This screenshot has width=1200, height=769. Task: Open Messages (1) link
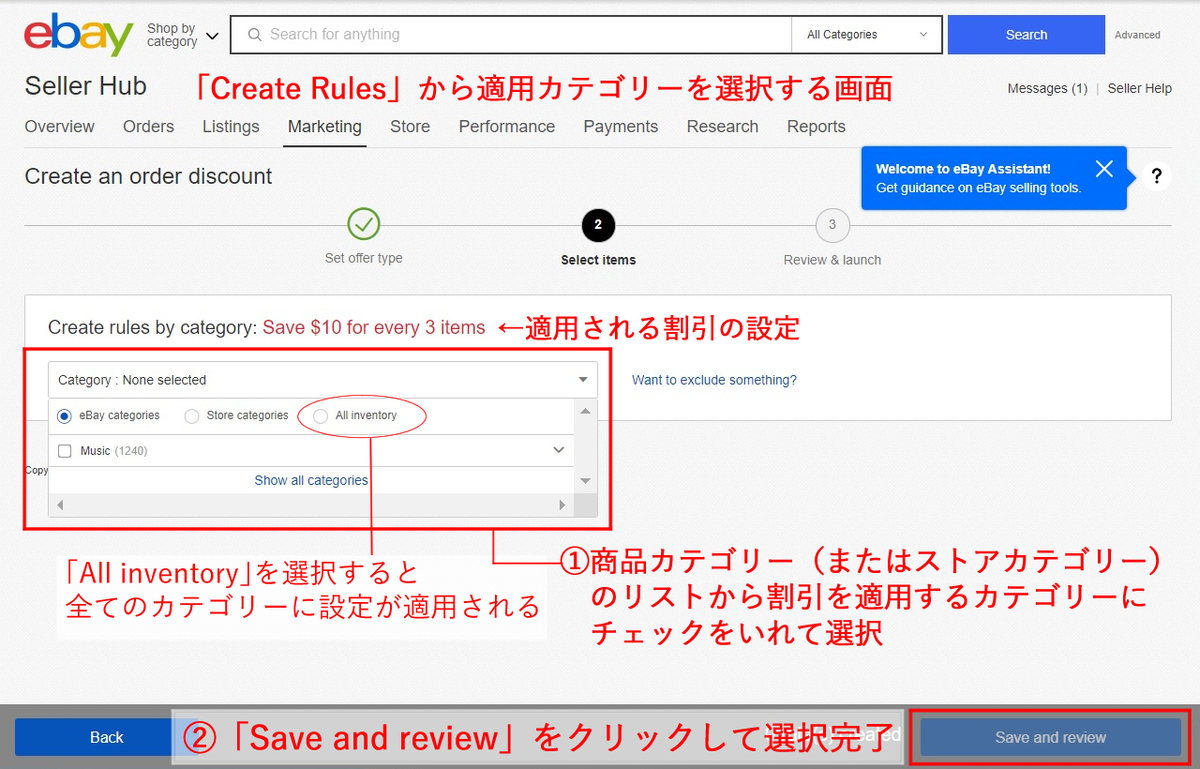1048,89
